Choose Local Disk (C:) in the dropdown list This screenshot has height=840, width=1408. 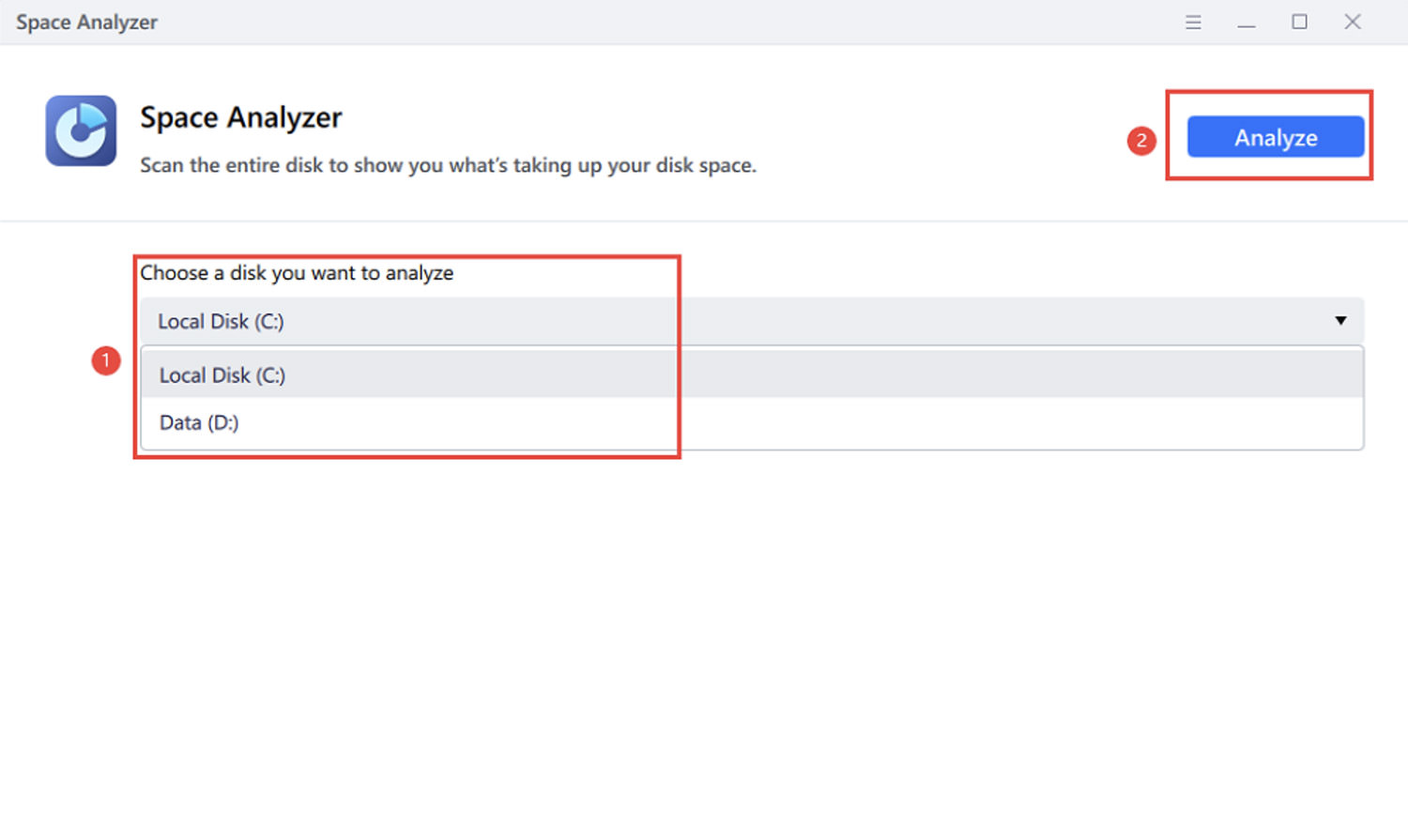(751, 374)
